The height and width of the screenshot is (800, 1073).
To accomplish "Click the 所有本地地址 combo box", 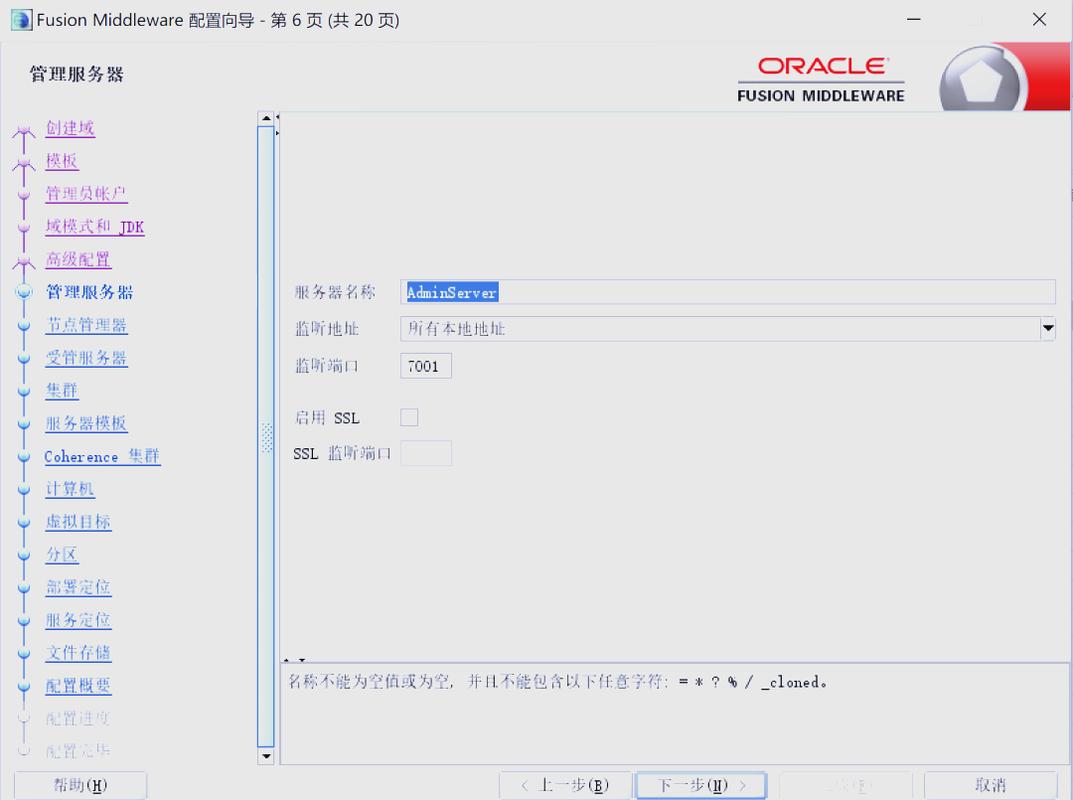I will [719, 328].
